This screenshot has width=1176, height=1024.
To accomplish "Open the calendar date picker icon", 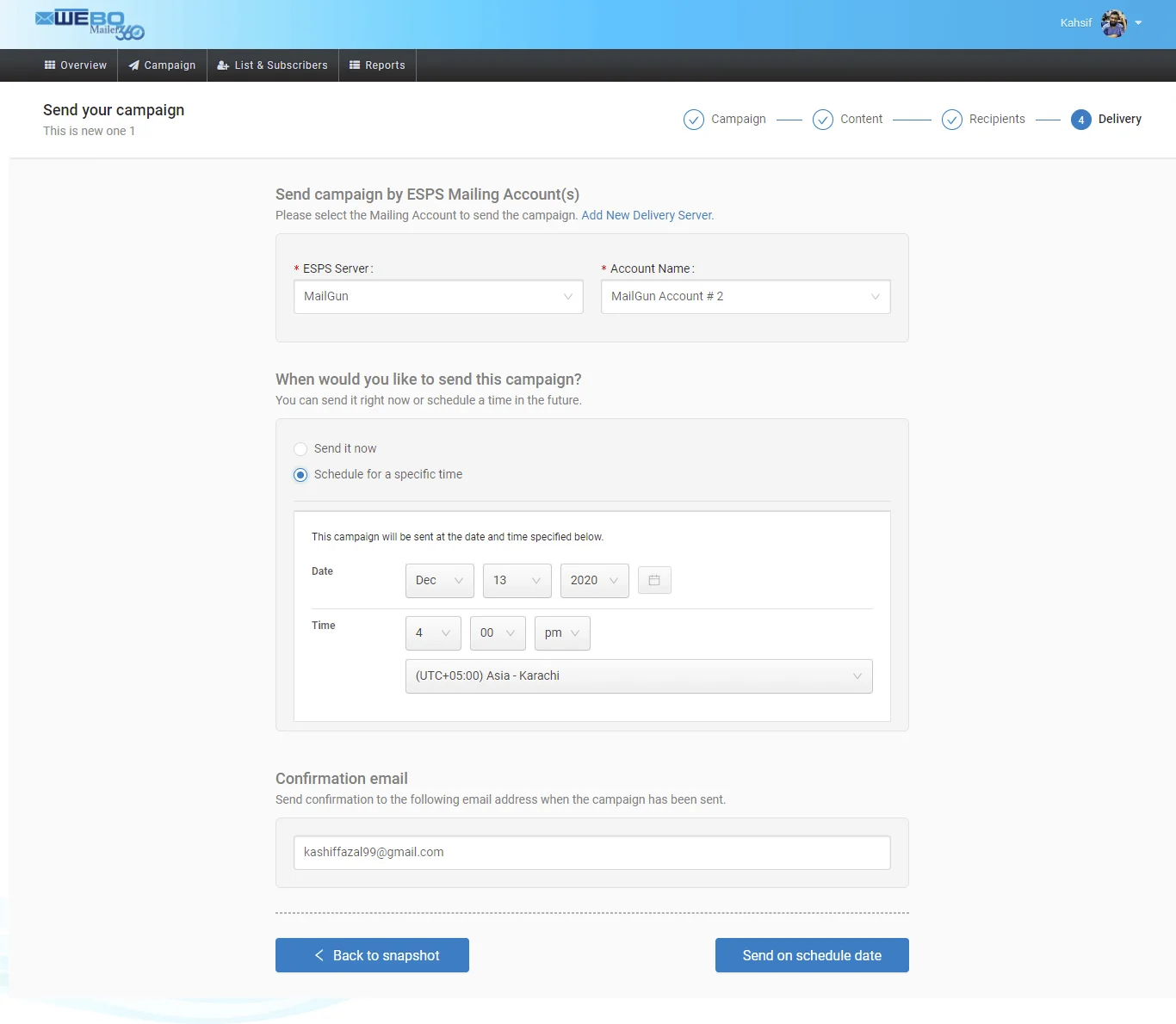I will point(654,580).
